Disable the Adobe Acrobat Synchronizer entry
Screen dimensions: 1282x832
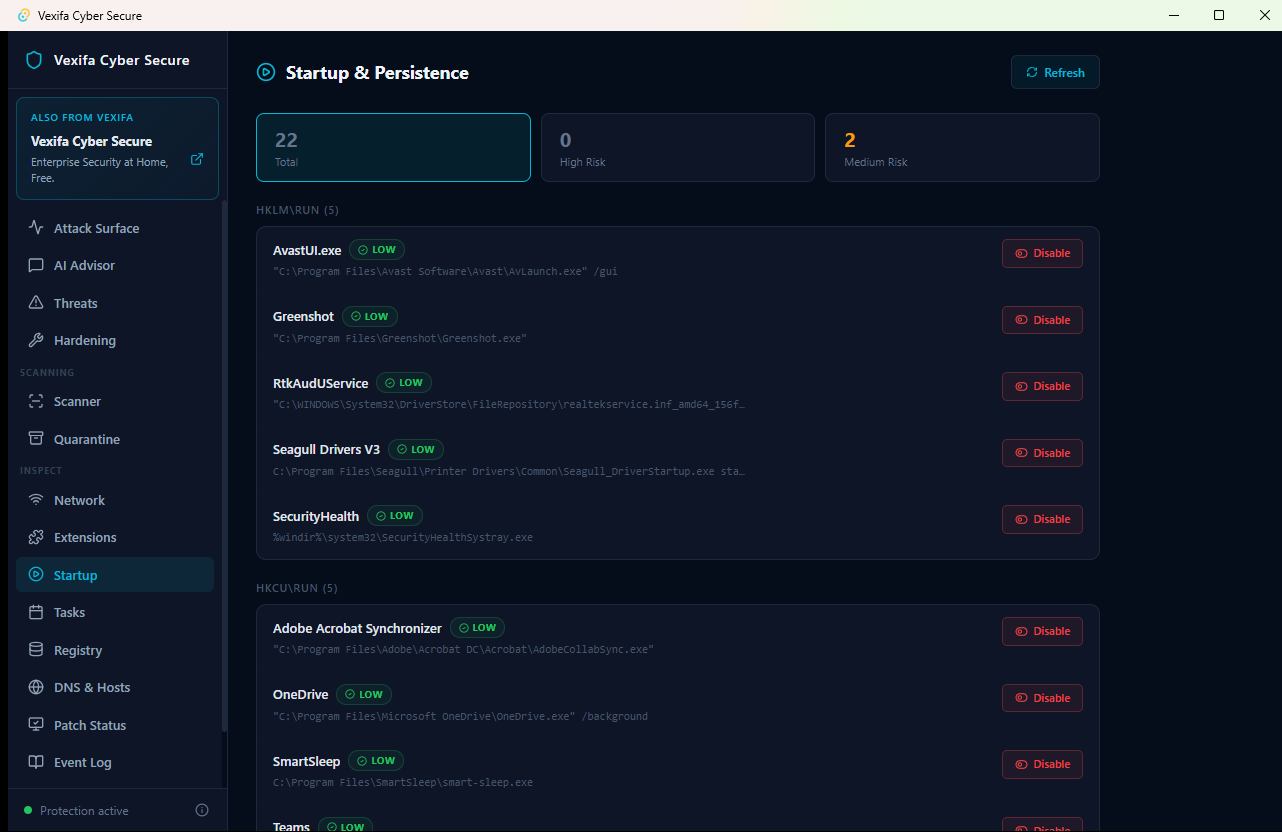pyautogui.click(x=1042, y=631)
